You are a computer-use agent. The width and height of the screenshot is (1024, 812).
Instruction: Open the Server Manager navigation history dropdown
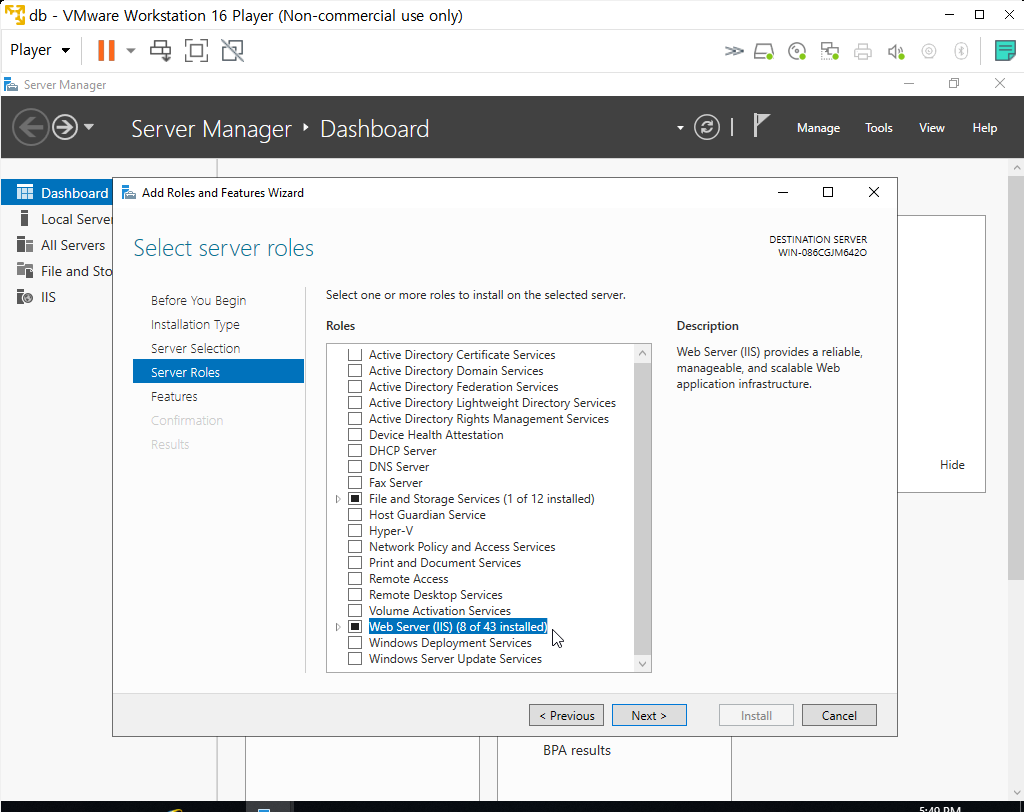coord(89,127)
